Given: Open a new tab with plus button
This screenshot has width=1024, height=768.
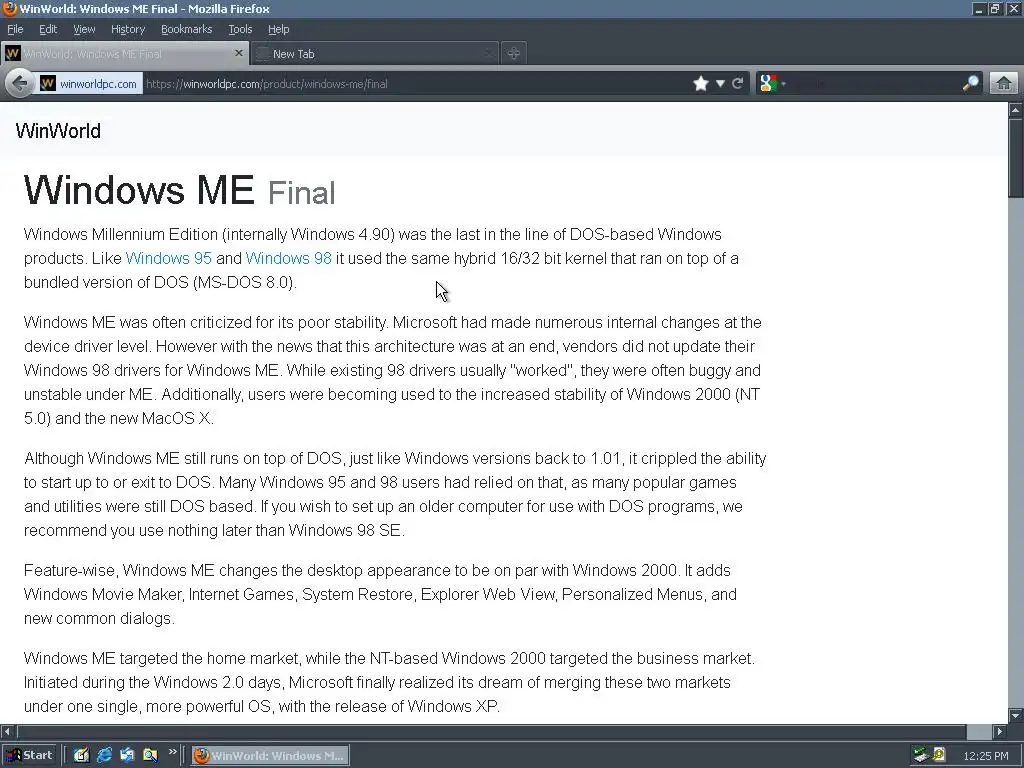Looking at the screenshot, I should click(x=513, y=54).
